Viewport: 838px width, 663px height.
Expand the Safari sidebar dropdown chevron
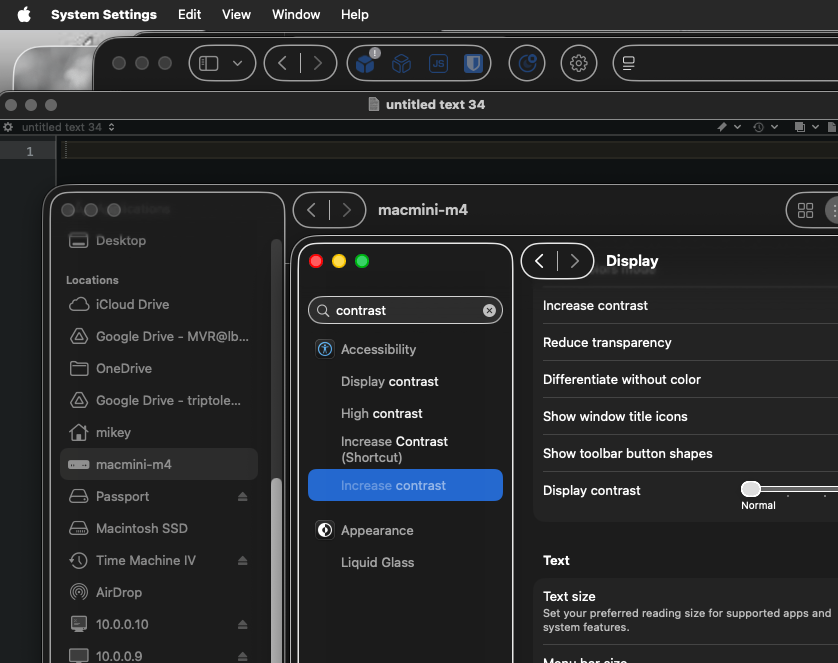[238, 64]
